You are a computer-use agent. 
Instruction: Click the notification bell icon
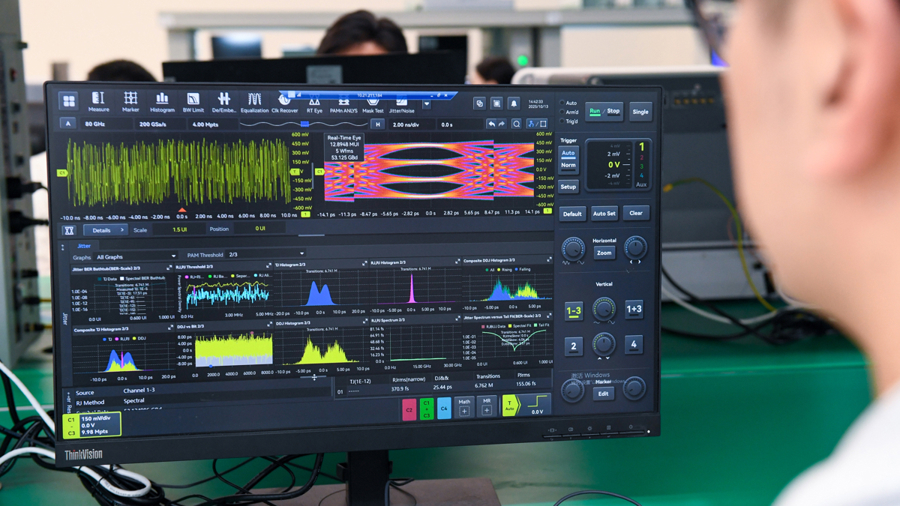pyautogui.click(x=514, y=103)
